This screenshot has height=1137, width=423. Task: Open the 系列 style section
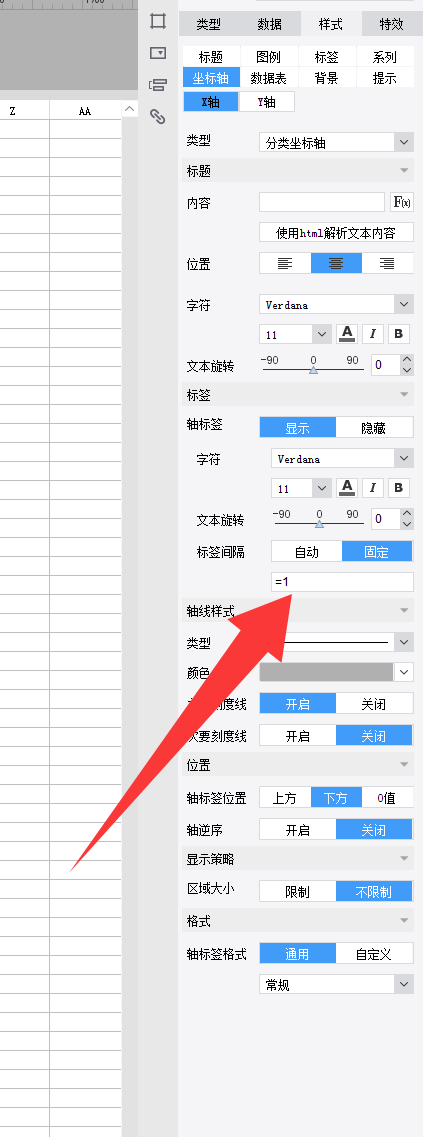385,57
